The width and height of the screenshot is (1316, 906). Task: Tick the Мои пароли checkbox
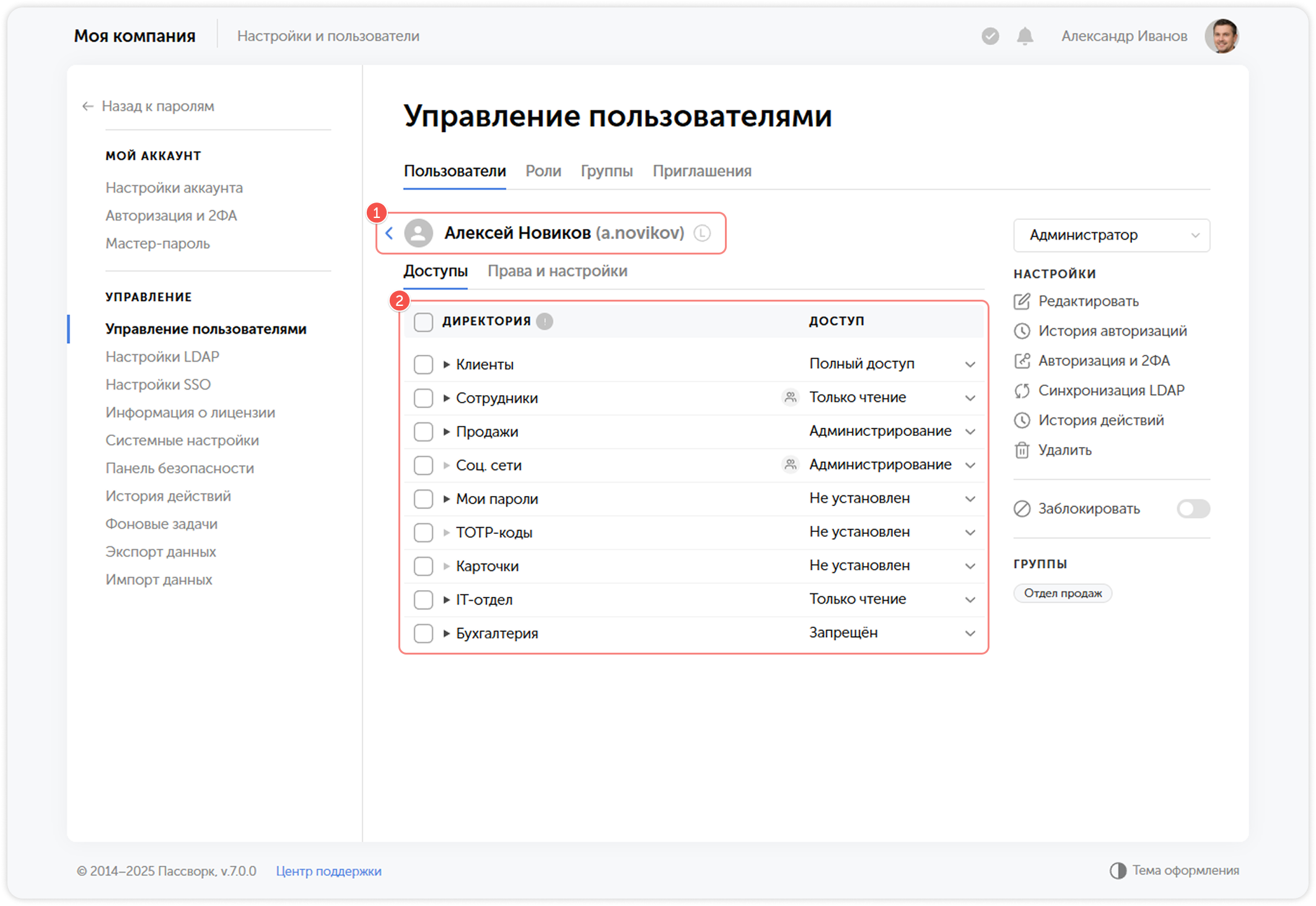(423, 499)
